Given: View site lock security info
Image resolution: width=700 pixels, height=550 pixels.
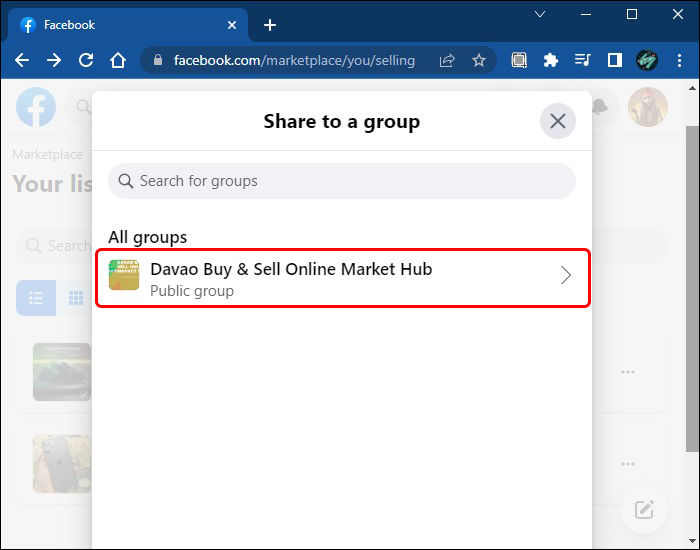Looking at the screenshot, I should point(158,60).
